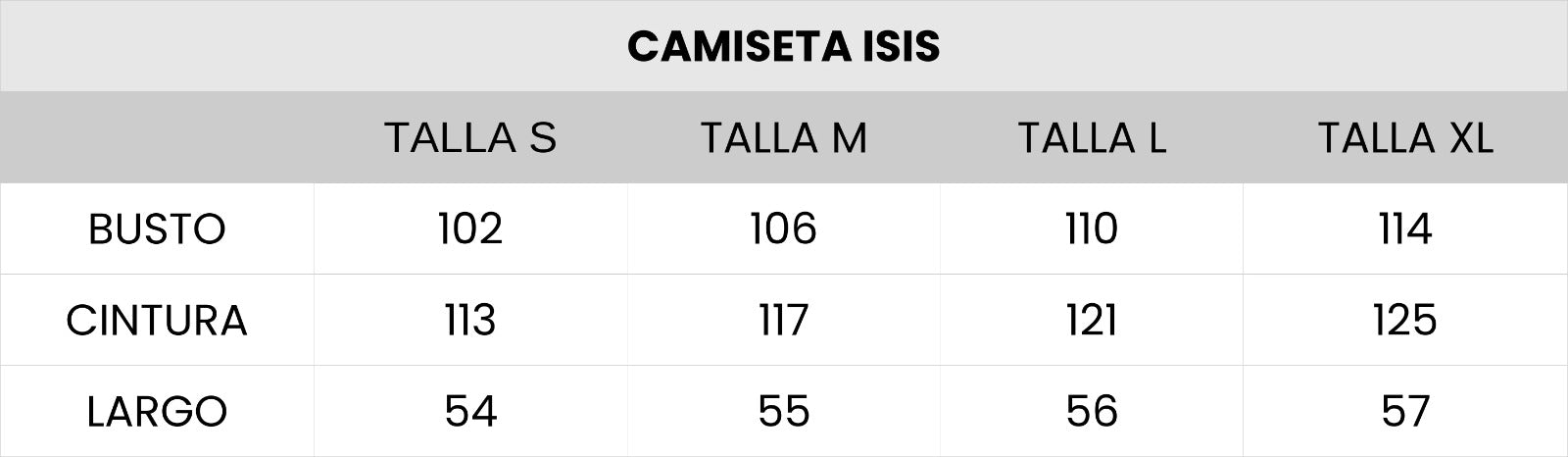Click the cintura value 113
The image size is (1568, 457).
point(470,321)
